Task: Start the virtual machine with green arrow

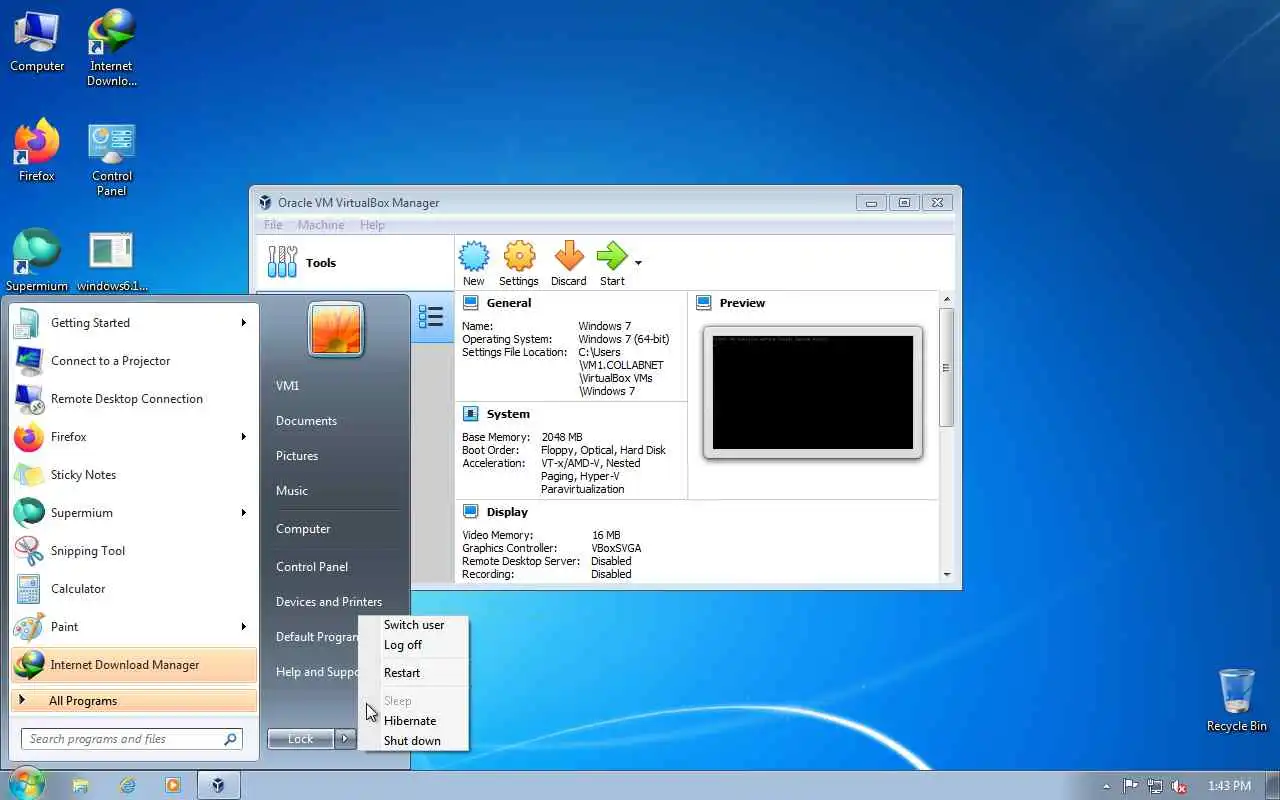Action: click(612, 257)
